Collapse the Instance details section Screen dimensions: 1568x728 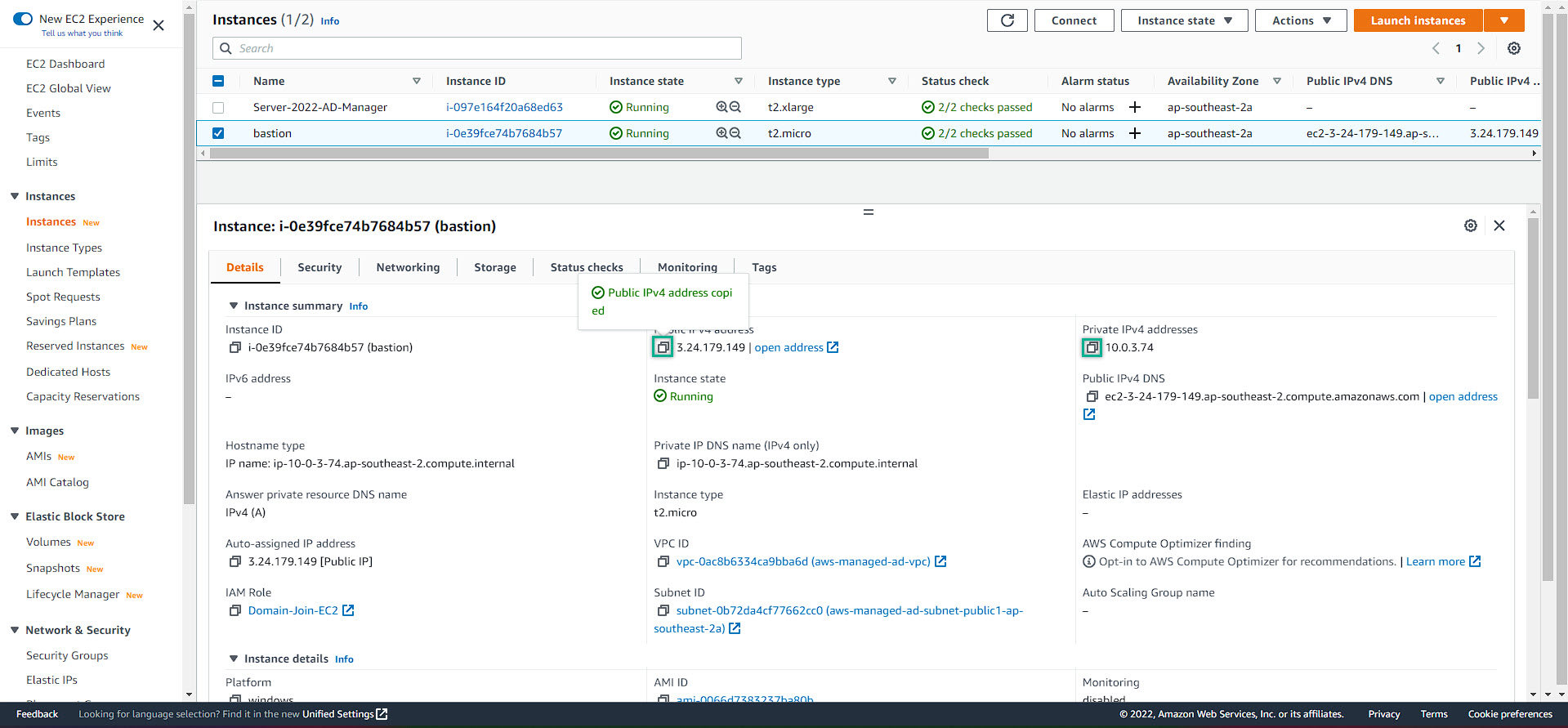click(x=234, y=659)
